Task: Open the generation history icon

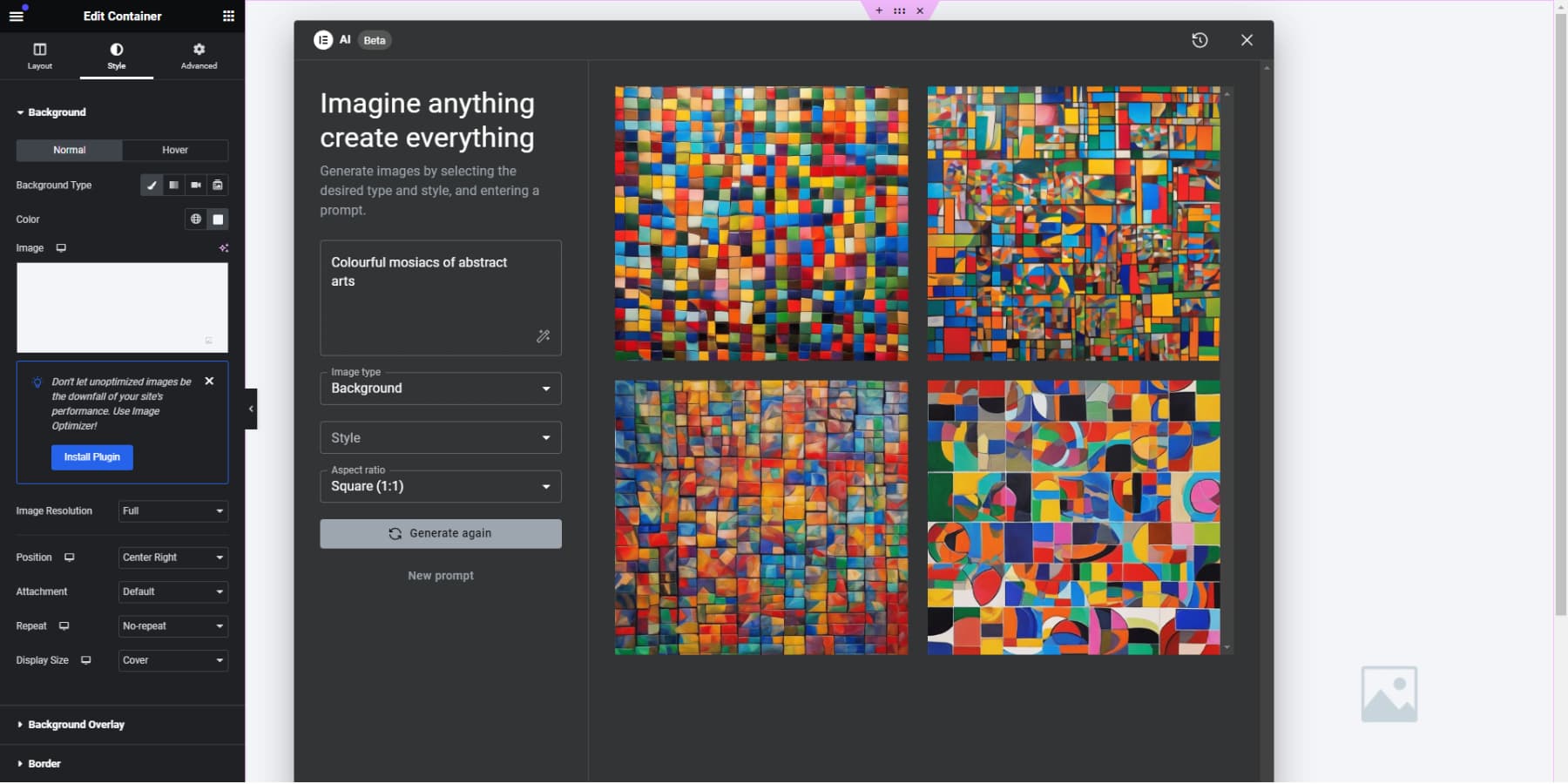Action: [x=1200, y=40]
